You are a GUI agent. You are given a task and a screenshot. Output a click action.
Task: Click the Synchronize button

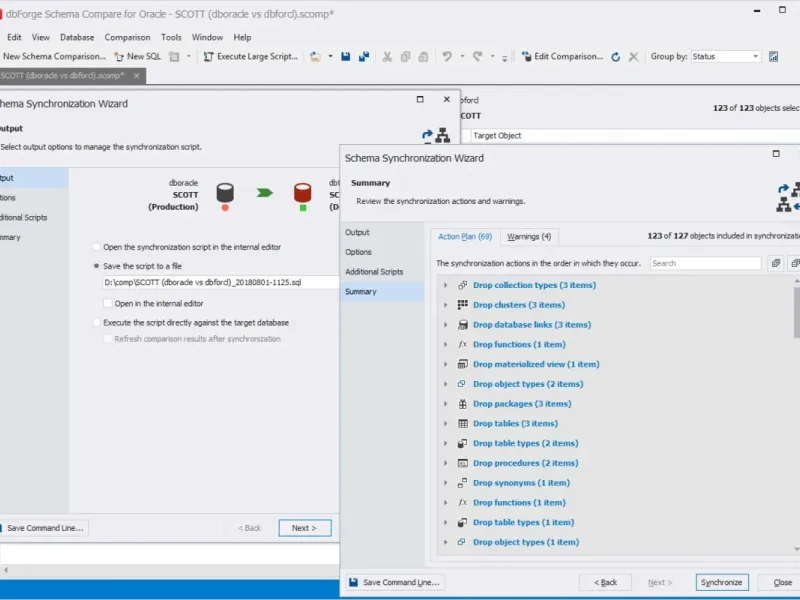point(721,582)
